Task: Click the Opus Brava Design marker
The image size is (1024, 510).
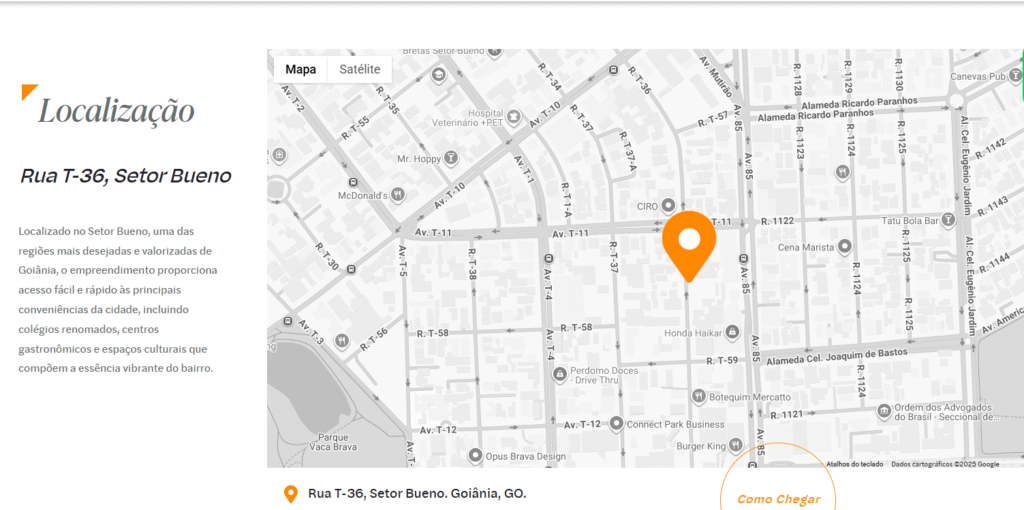Action: tap(475, 455)
